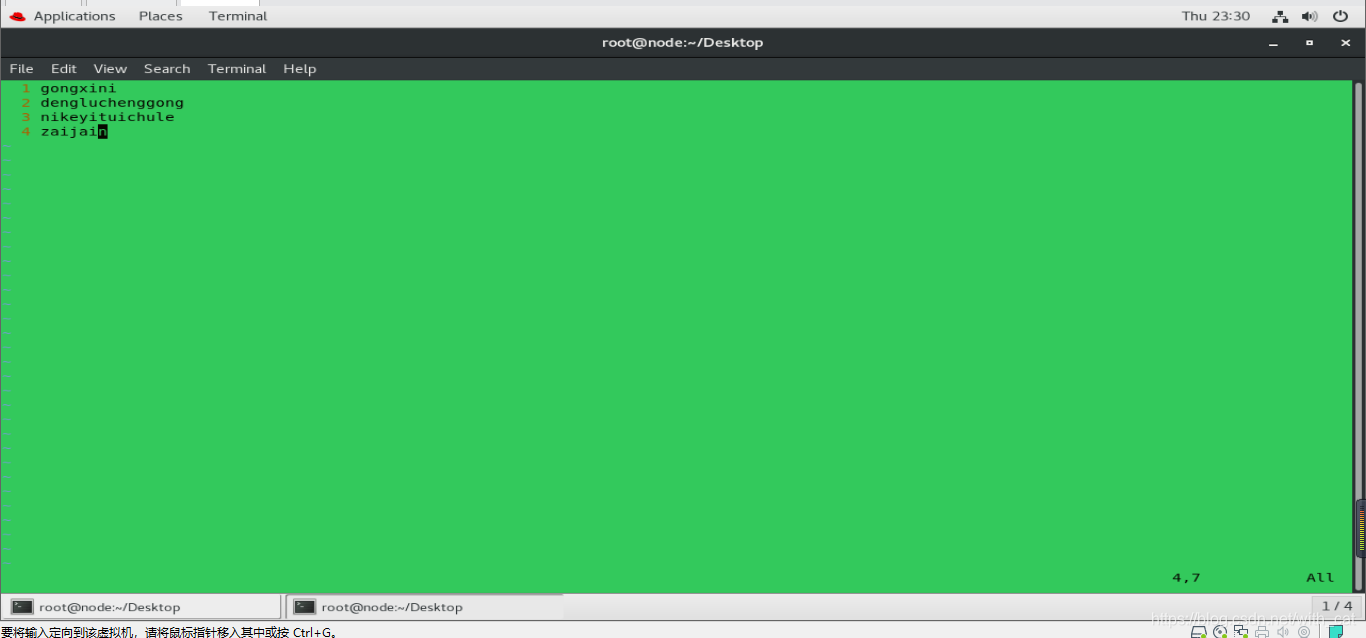This screenshot has width=1366, height=638.
Task: Minimize the root@node terminal window
Action: 1273,43
